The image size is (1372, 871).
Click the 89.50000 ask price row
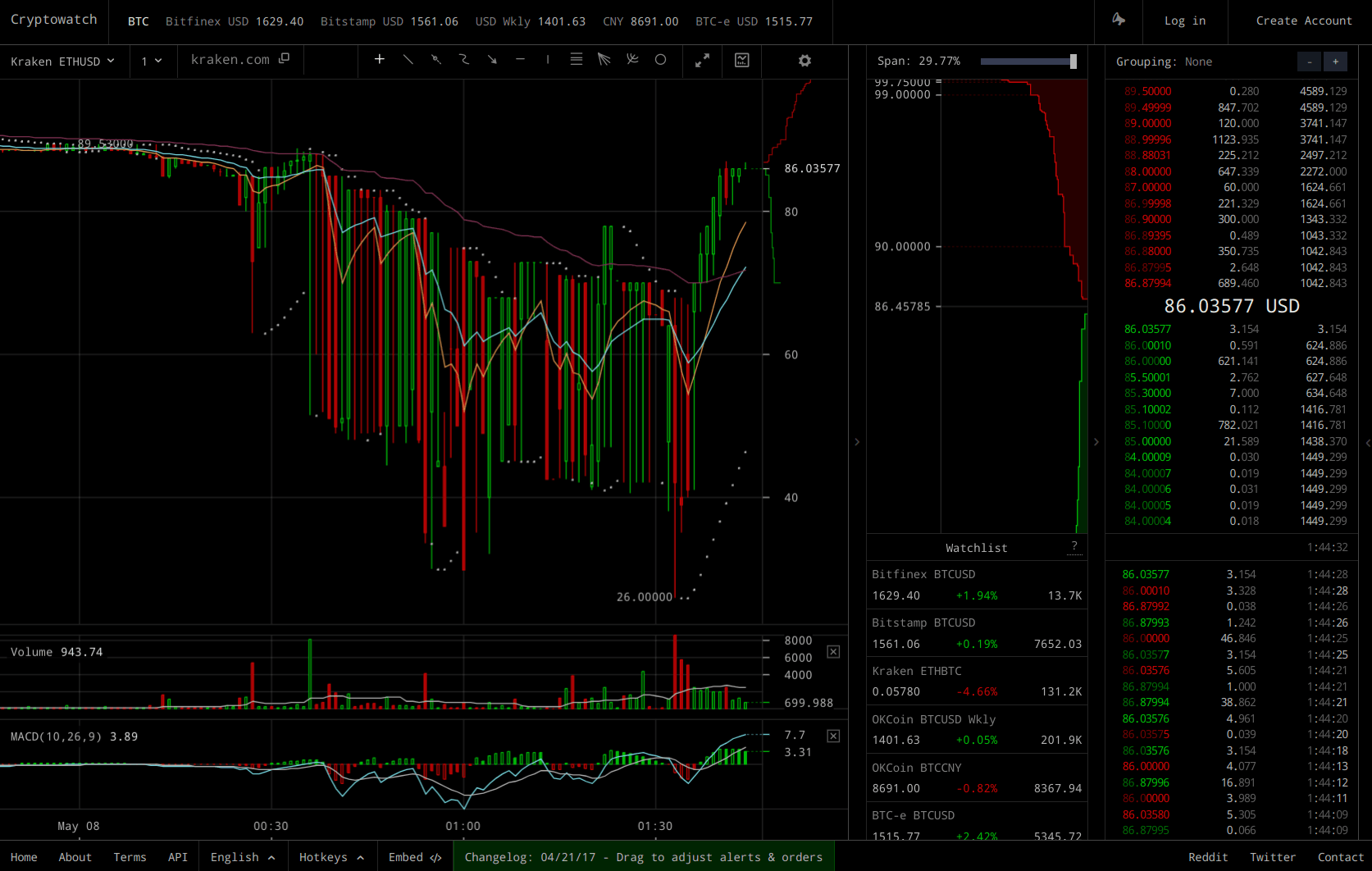pyautogui.click(x=1234, y=91)
